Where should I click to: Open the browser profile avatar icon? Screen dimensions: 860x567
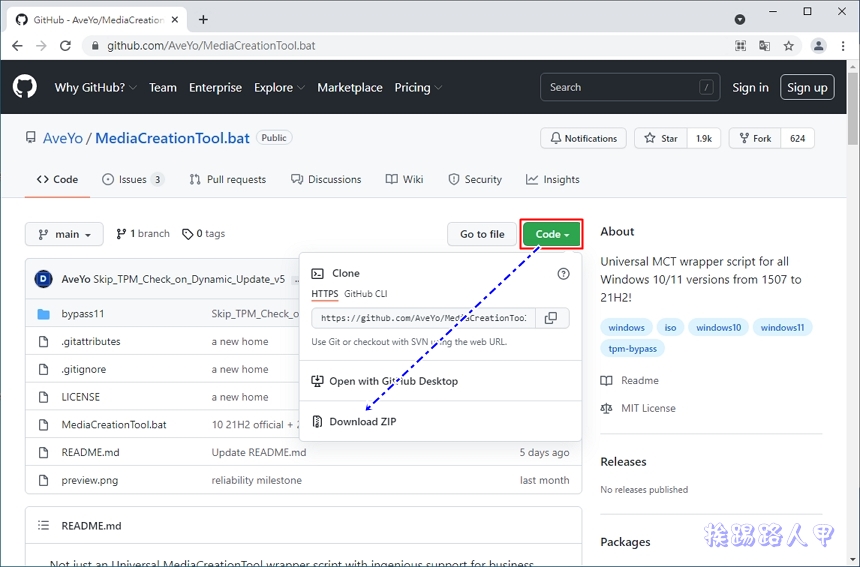[x=818, y=46]
